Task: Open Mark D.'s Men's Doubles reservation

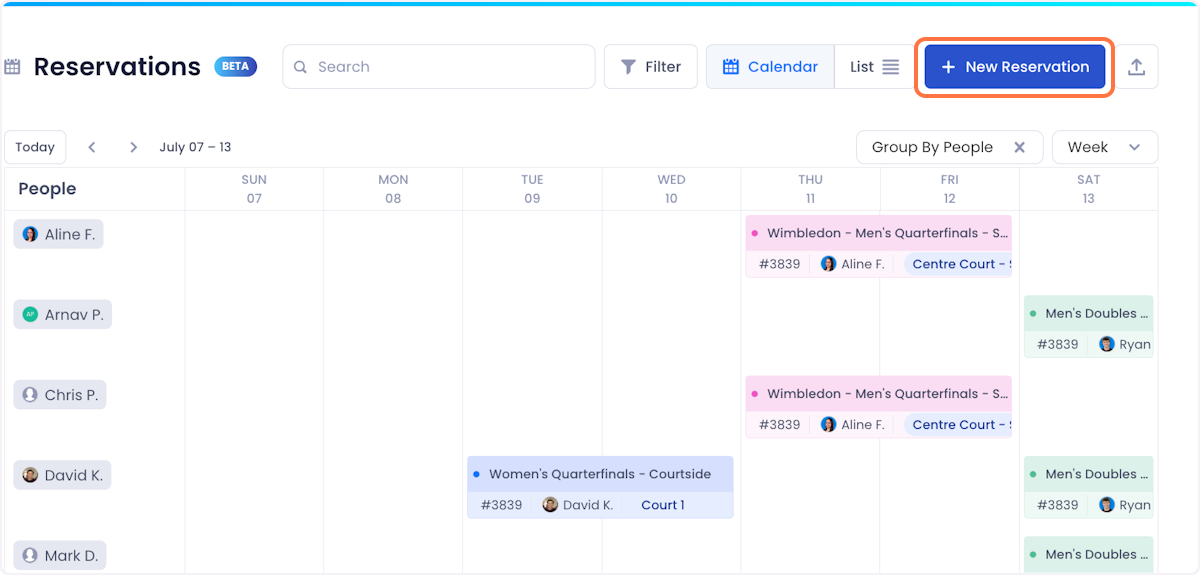Action: tap(1089, 554)
